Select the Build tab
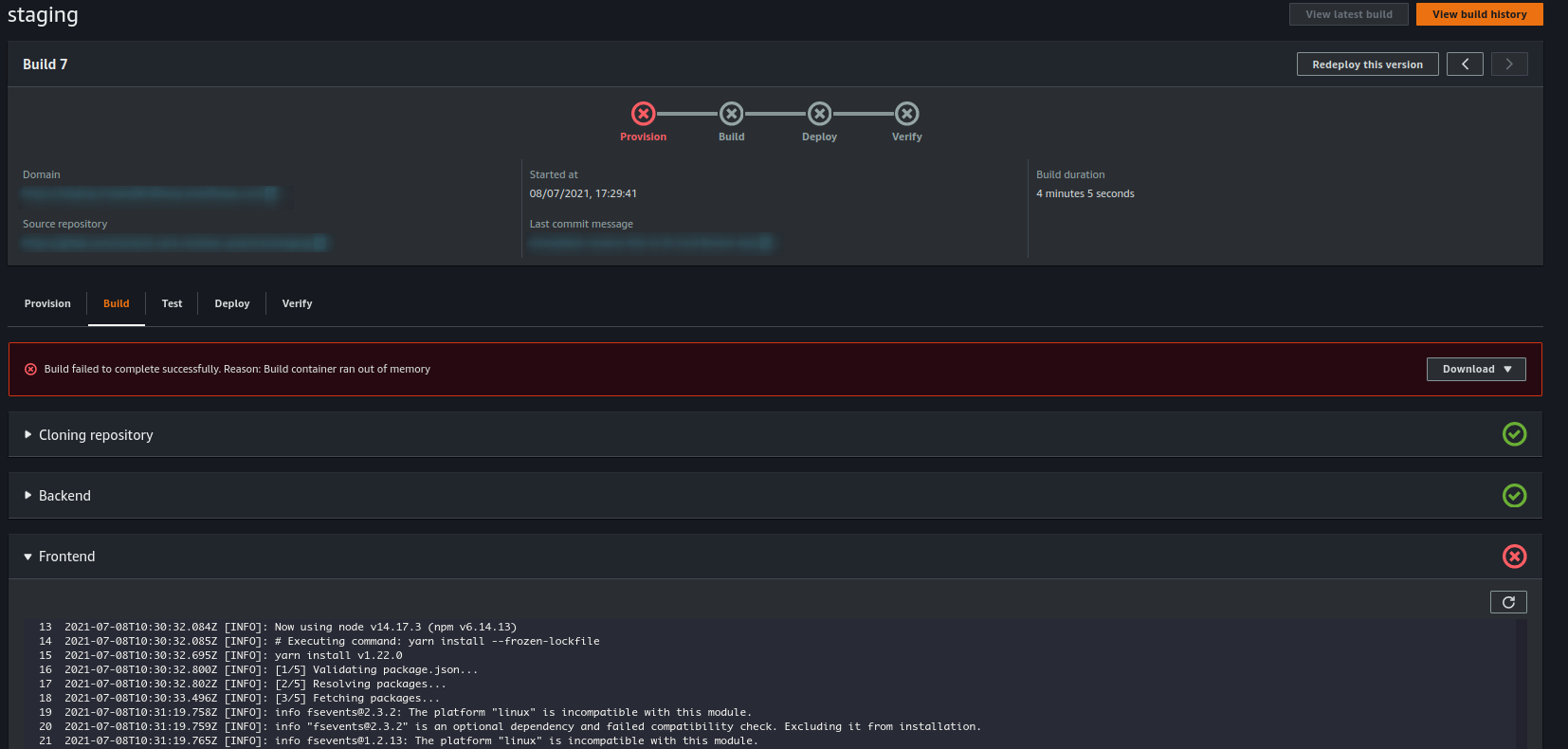Viewport: 1568px width, 749px height. 116,303
